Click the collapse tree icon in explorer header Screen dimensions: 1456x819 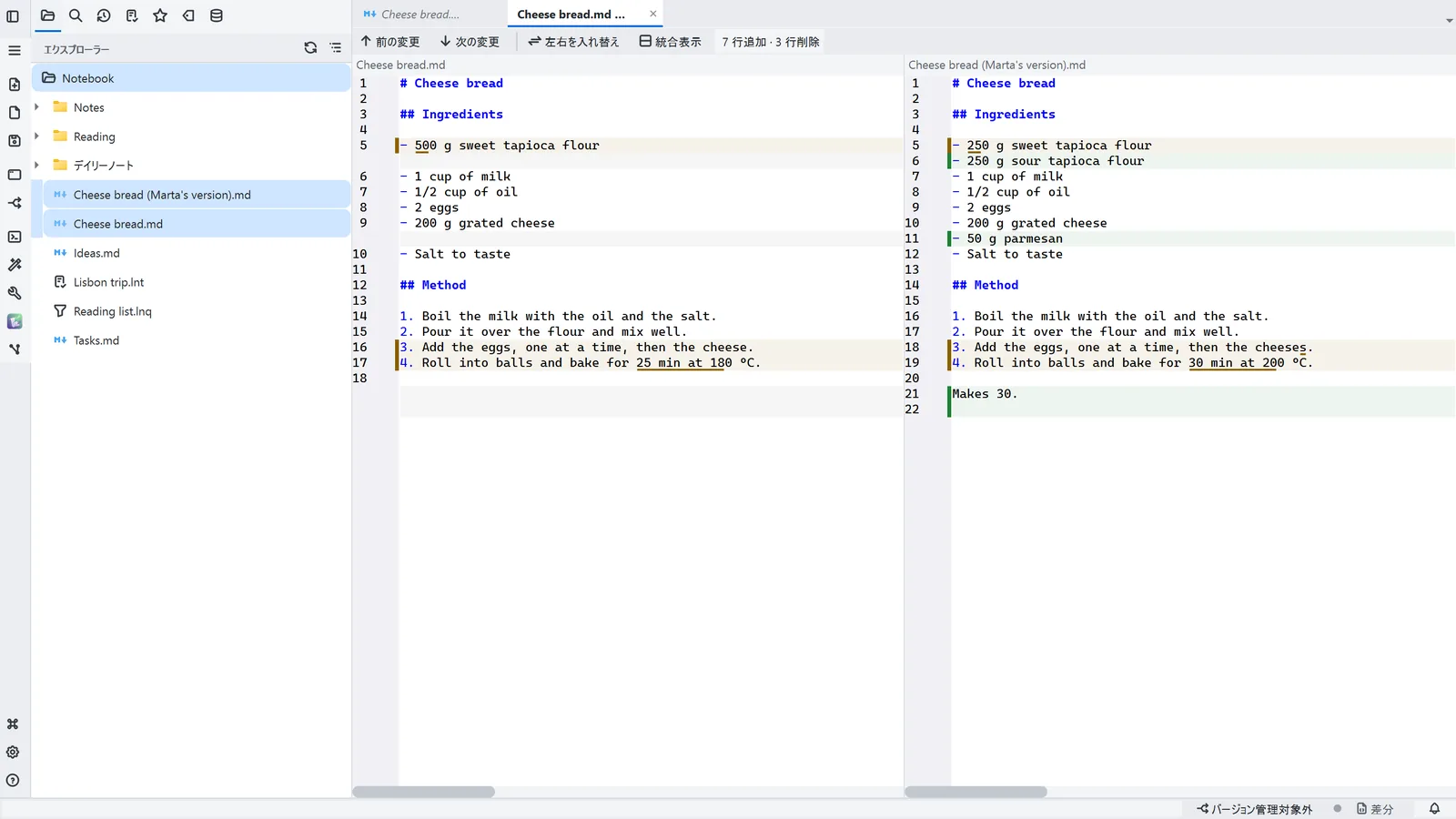click(336, 48)
